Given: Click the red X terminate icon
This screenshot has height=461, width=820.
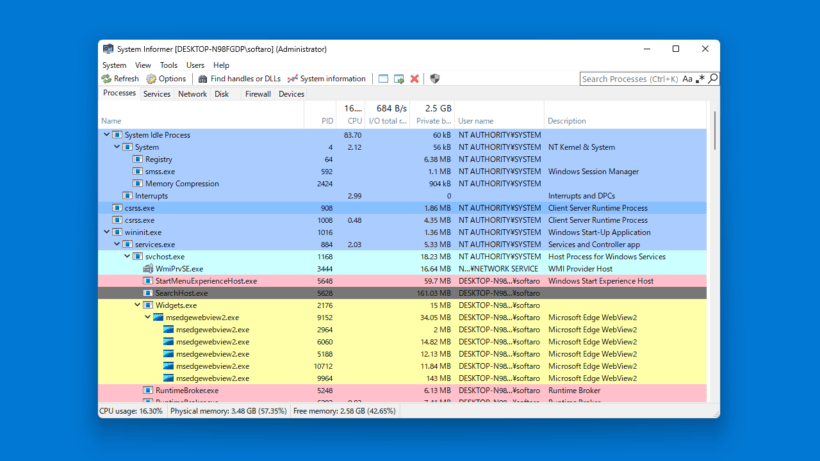Looking at the screenshot, I should tap(415, 78).
